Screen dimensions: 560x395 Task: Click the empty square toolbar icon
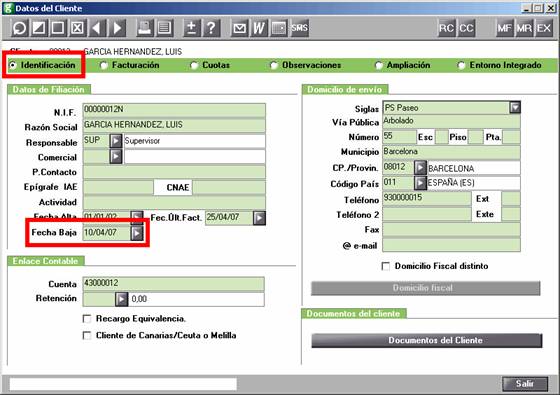coord(58,28)
